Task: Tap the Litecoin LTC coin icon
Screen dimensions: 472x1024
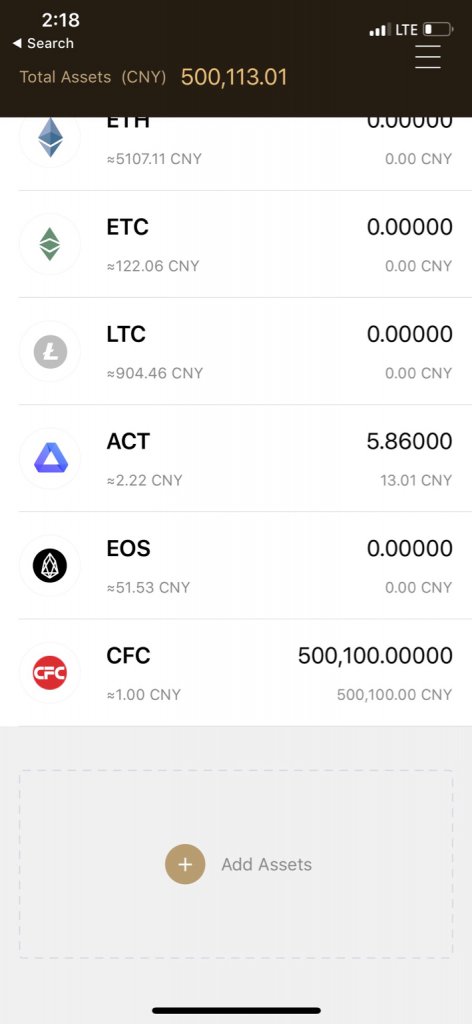Action: coord(50,351)
